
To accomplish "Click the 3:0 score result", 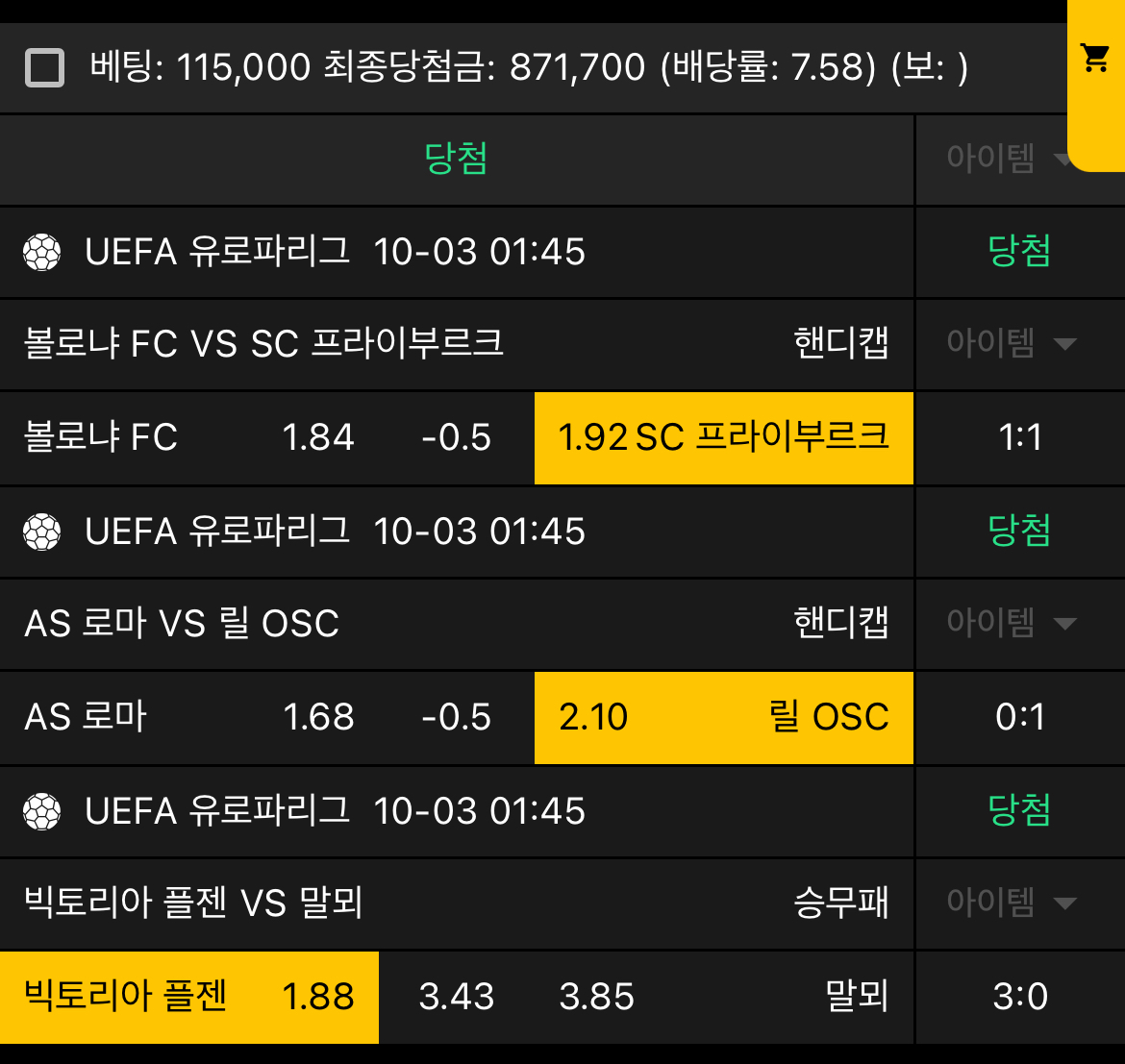I will (1020, 997).
